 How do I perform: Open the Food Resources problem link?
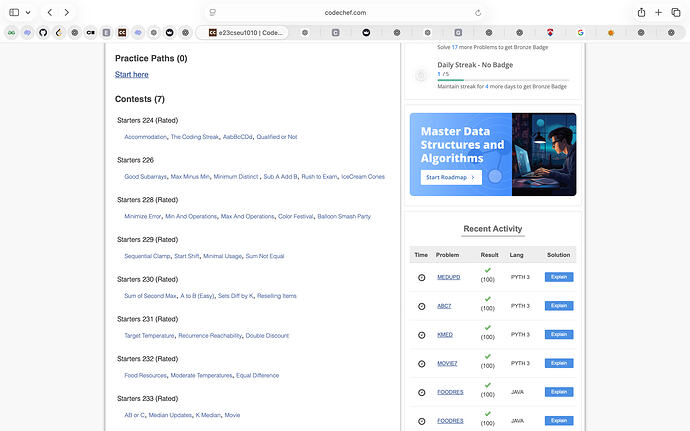point(146,376)
